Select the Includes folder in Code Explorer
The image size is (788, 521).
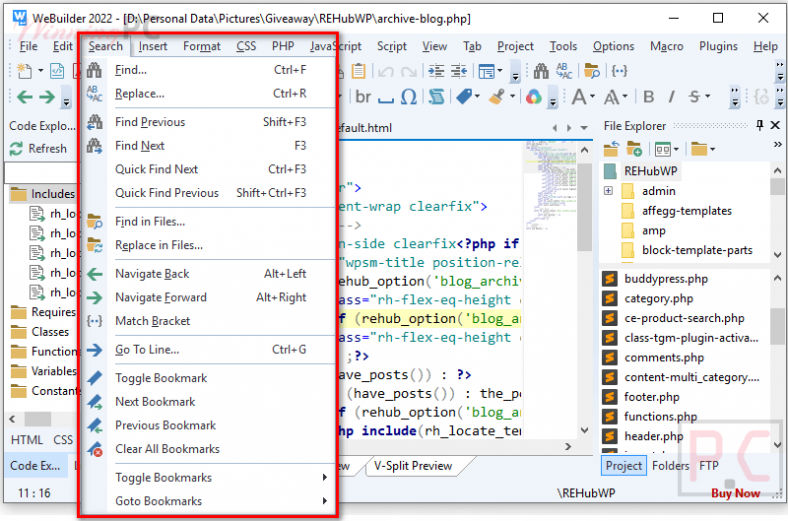(x=43, y=194)
